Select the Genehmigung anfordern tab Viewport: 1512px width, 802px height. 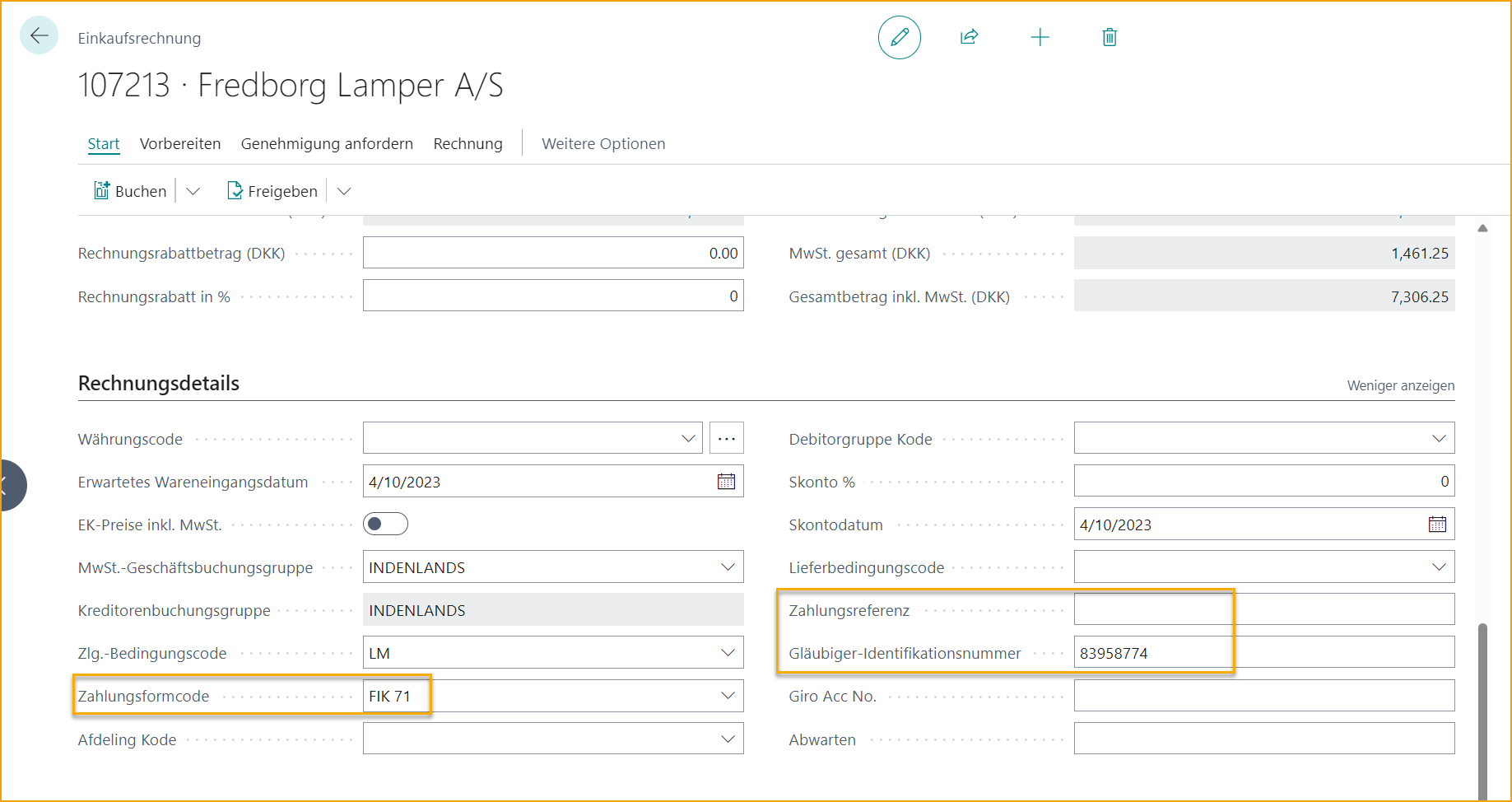327,144
